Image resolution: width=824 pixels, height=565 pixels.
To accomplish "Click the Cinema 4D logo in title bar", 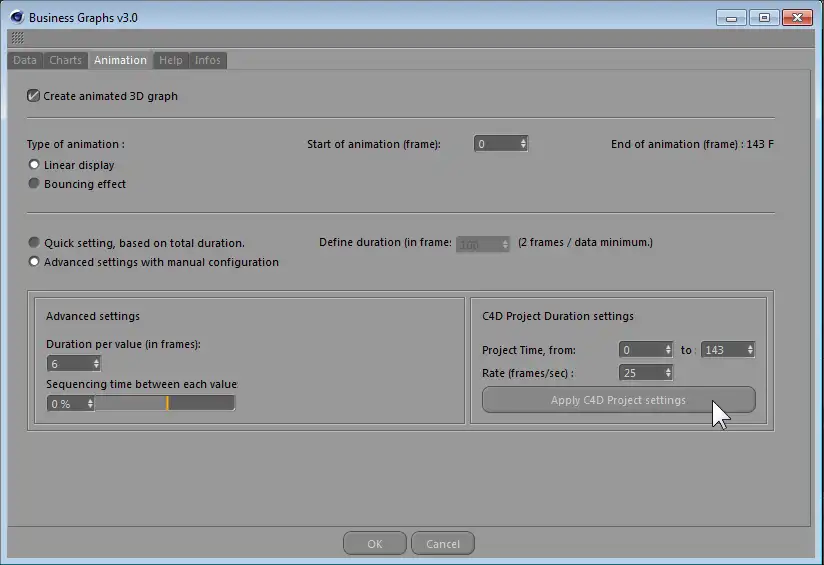I will click(17, 17).
